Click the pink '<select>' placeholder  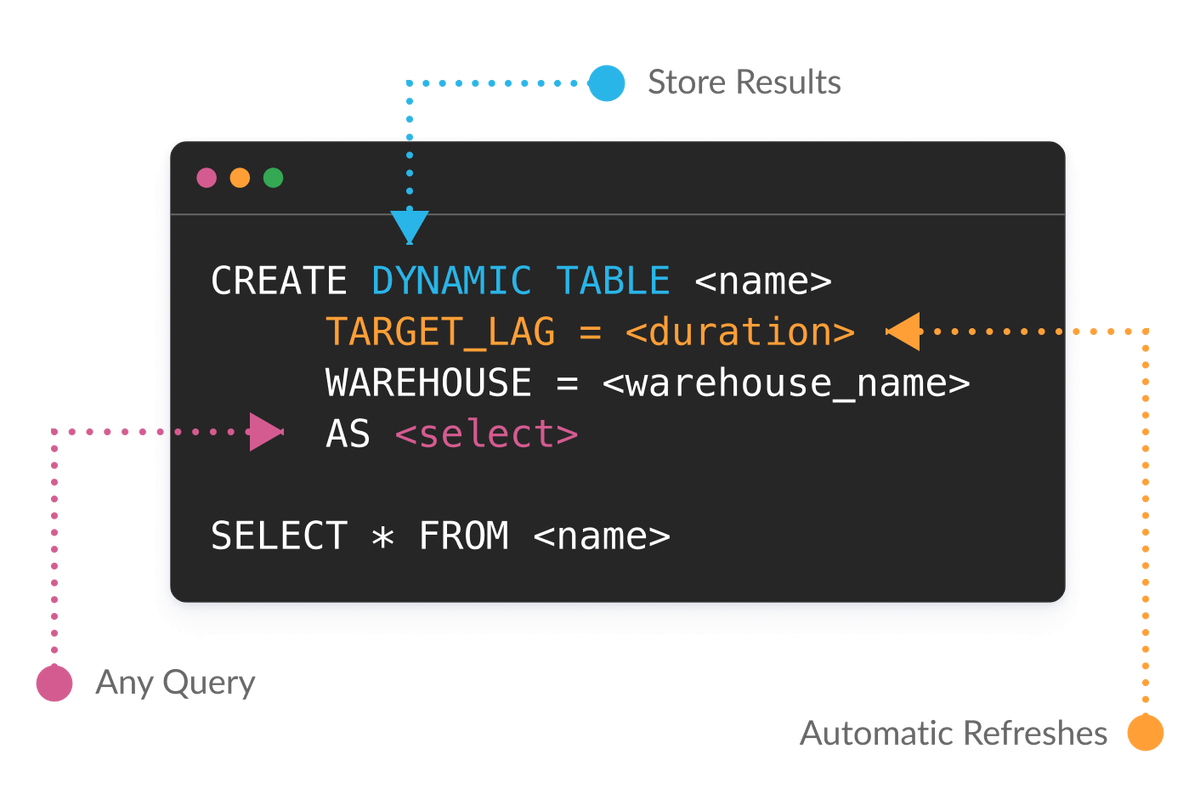487,434
